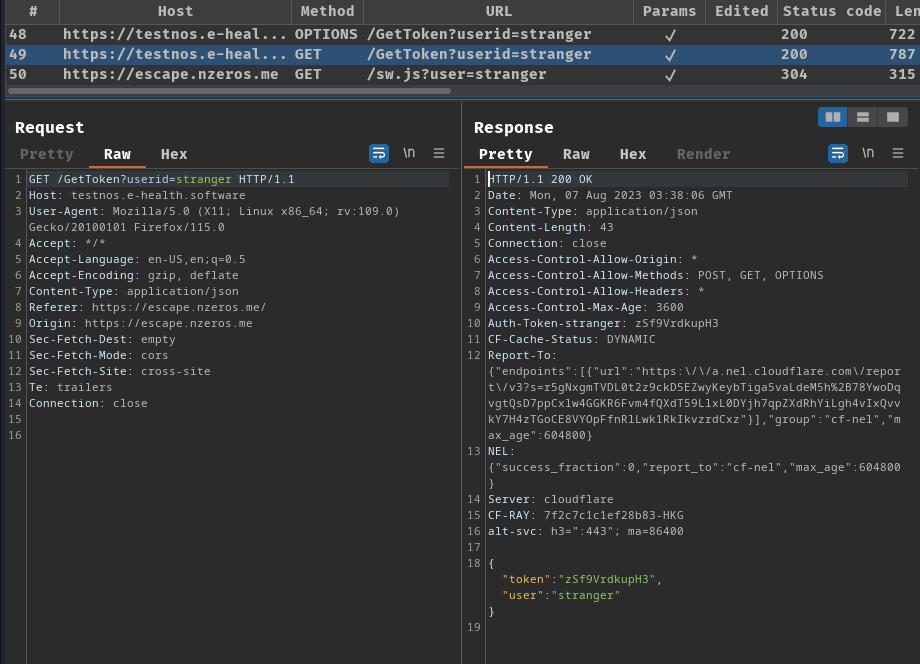Click the Auth-Token-stranger response header
The image size is (920, 664).
tap(603, 323)
